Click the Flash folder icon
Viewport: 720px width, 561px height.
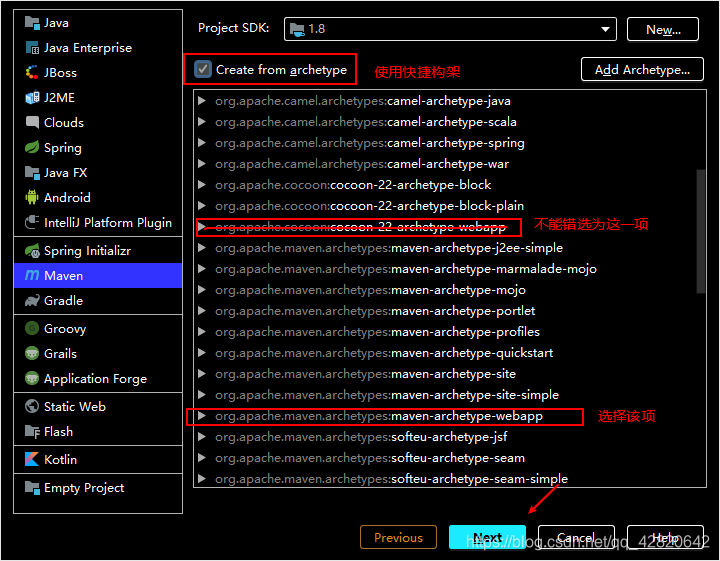(32, 432)
